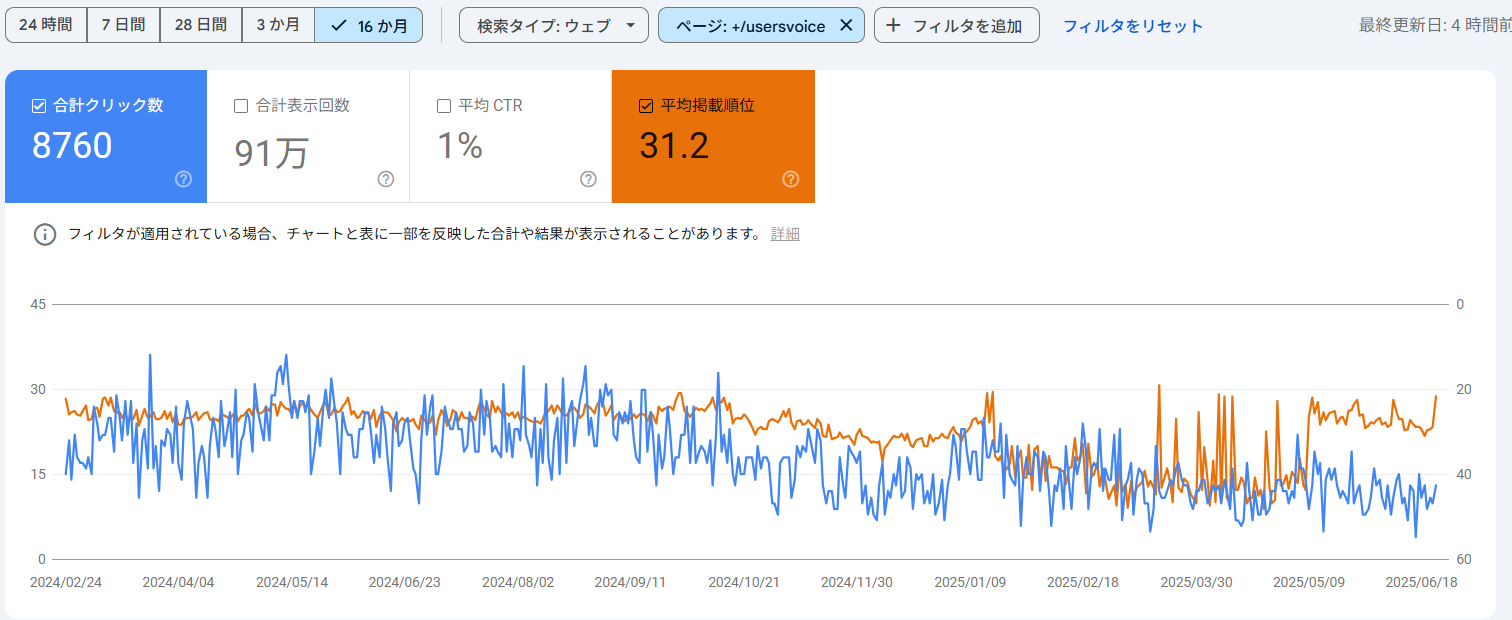Uncheck the 合計クリック数 metric
Viewport: 1512px width, 620px height.
coord(39,104)
